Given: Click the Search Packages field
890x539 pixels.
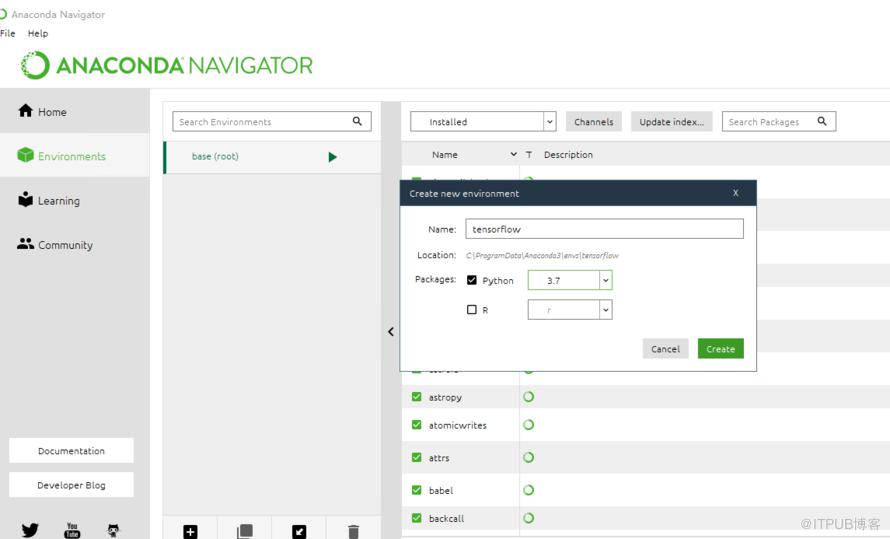Looking at the screenshot, I should pyautogui.click(x=779, y=121).
